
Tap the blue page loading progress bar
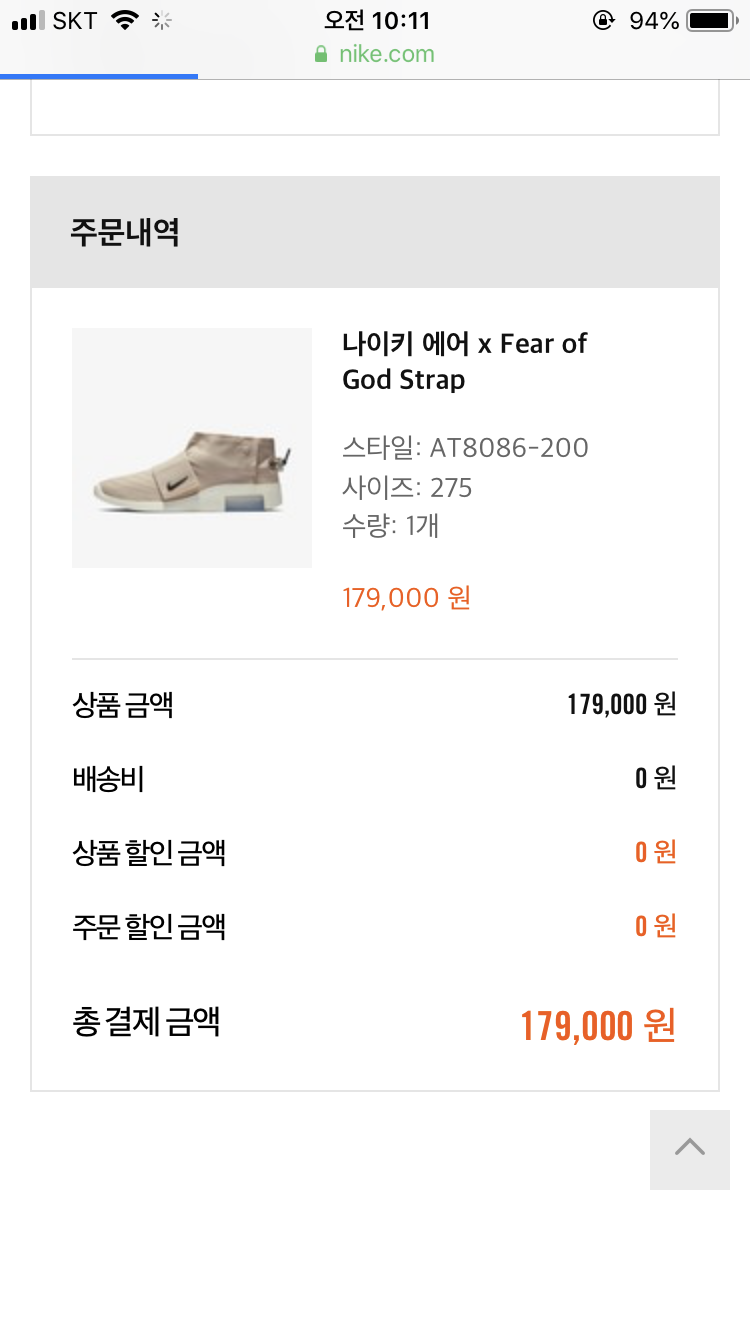99,76
